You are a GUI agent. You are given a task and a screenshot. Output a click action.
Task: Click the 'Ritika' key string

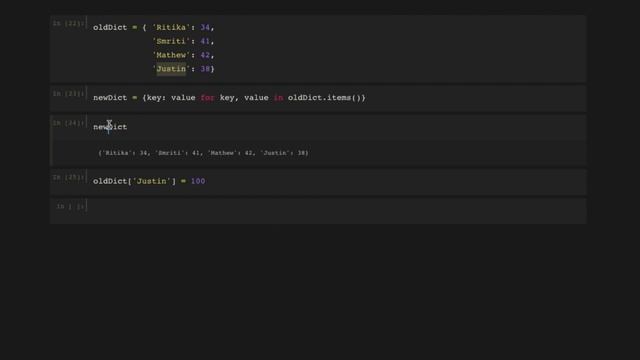[171, 27]
